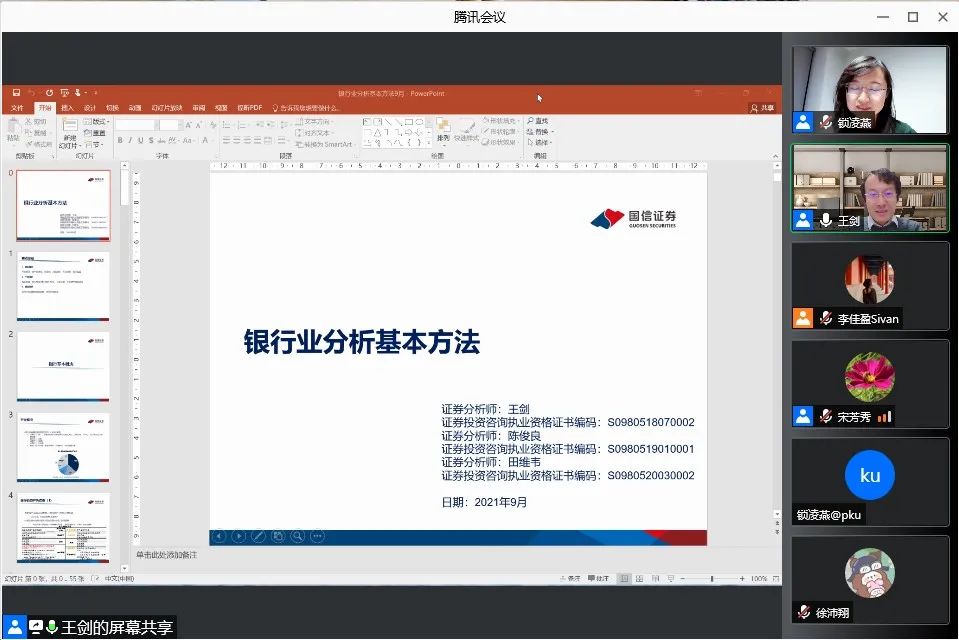Click the muted microphone icon beside 李佳盈Sivan

pyautogui.click(x=826, y=319)
